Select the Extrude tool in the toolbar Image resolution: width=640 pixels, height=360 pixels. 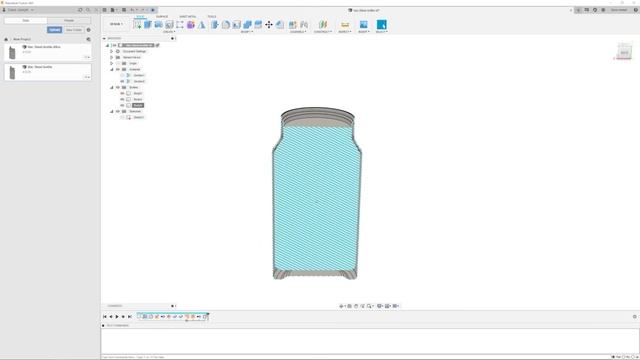[148, 24]
